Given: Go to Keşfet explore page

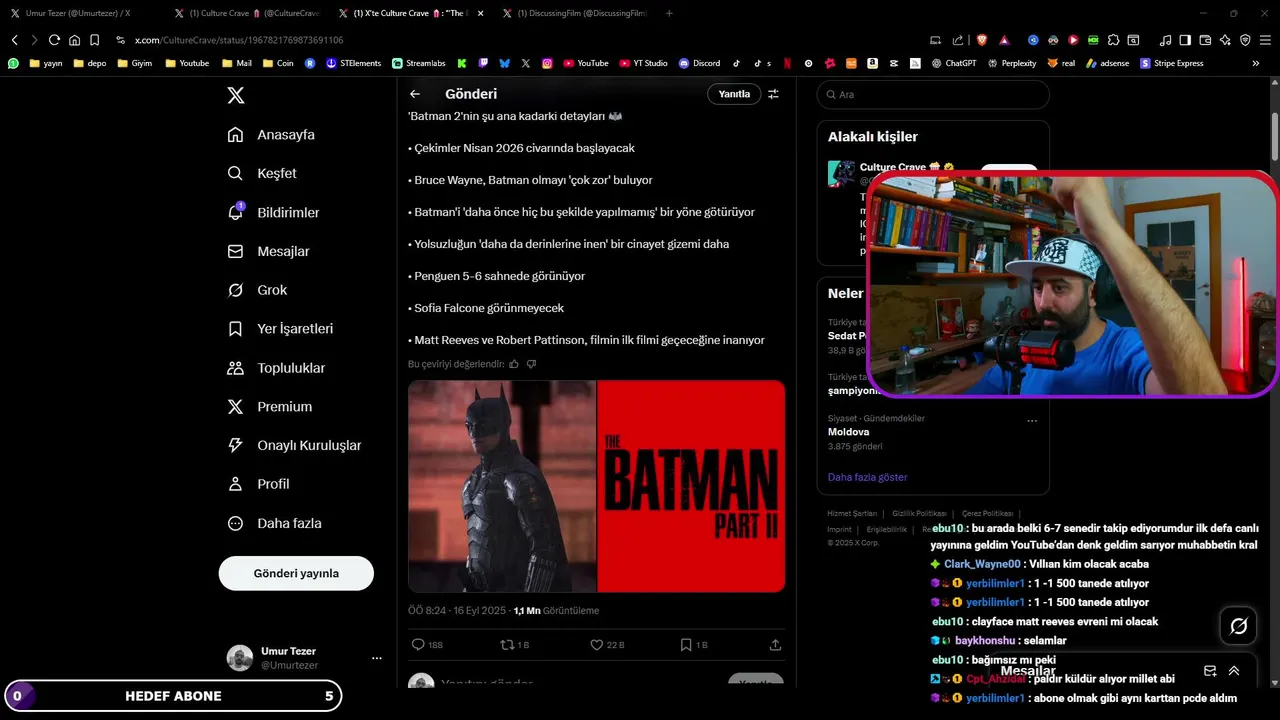Looking at the screenshot, I should (x=262, y=173).
